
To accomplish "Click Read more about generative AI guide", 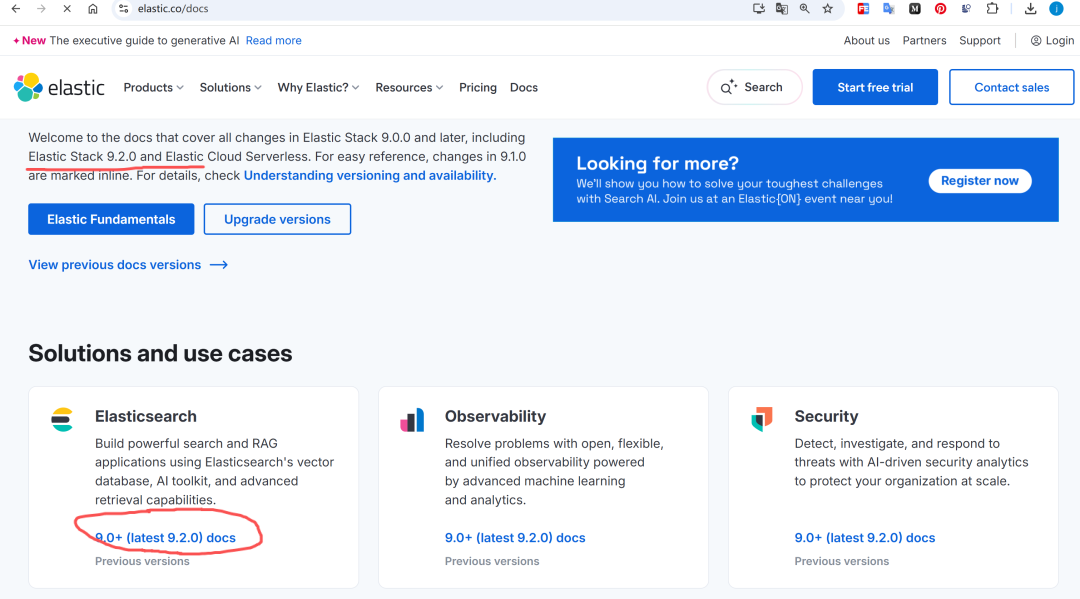I will point(273,41).
